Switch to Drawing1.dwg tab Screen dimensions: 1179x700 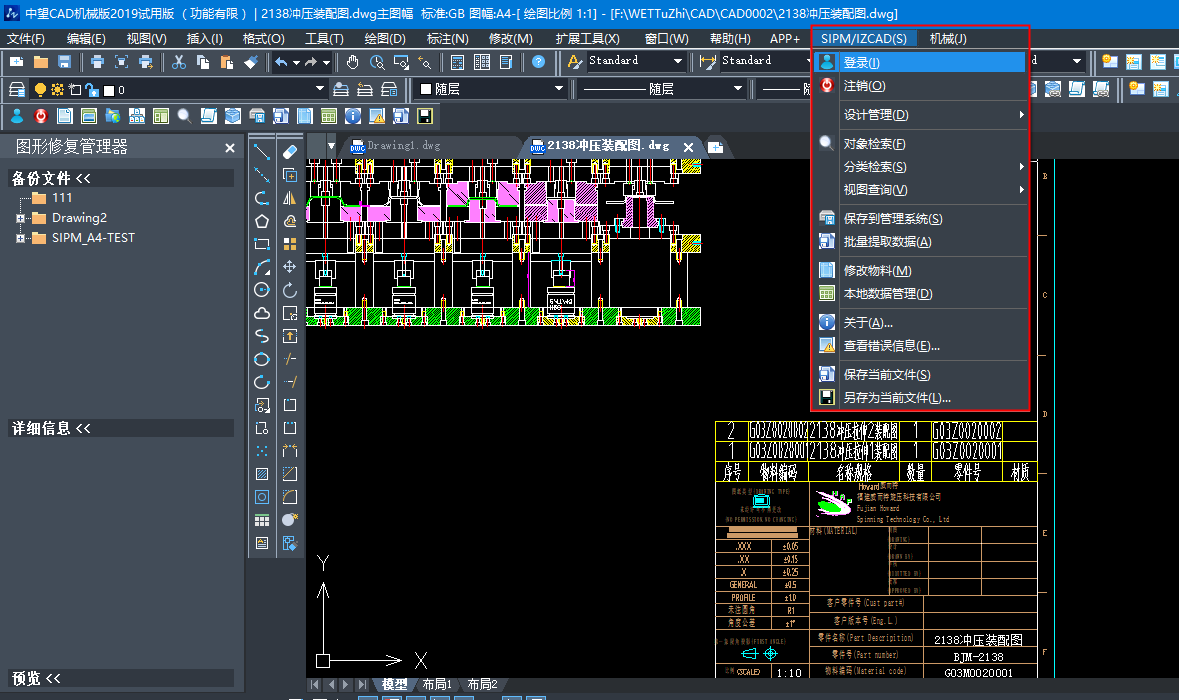click(403, 146)
